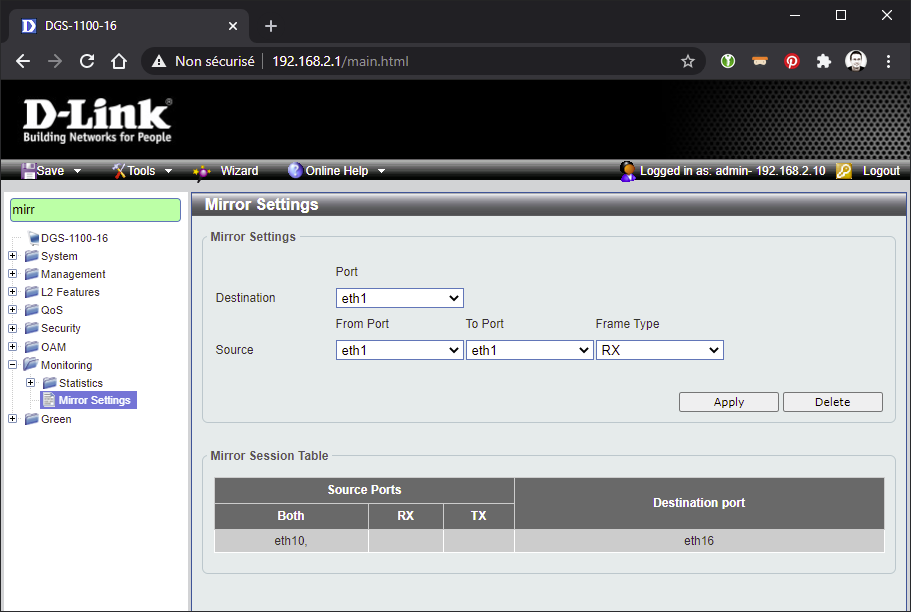
Task: Click the browser back arrow
Action: click(23, 61)
